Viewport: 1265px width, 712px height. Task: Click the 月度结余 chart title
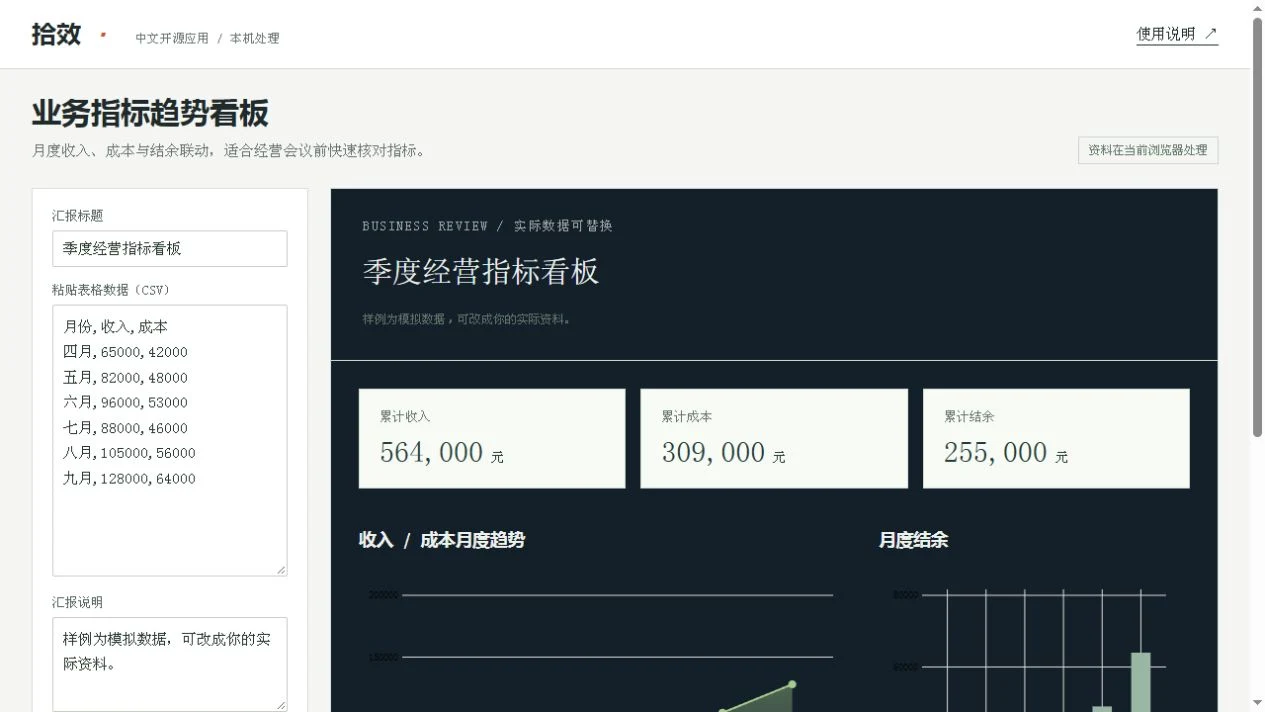pos(913,540)
